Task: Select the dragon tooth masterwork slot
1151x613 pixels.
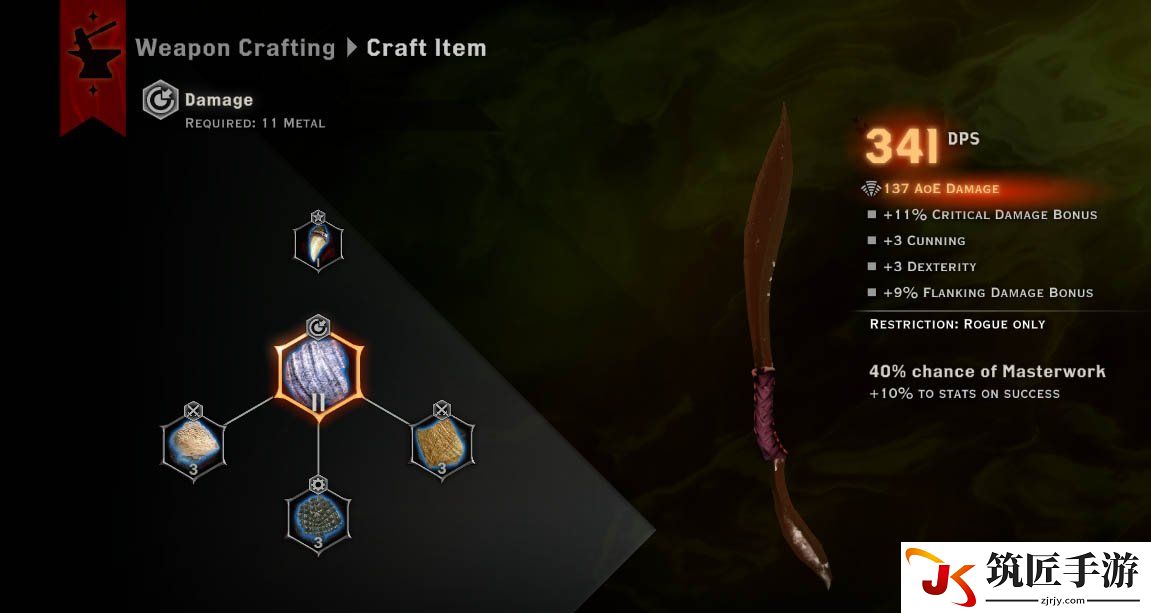Action: point(318,245)
